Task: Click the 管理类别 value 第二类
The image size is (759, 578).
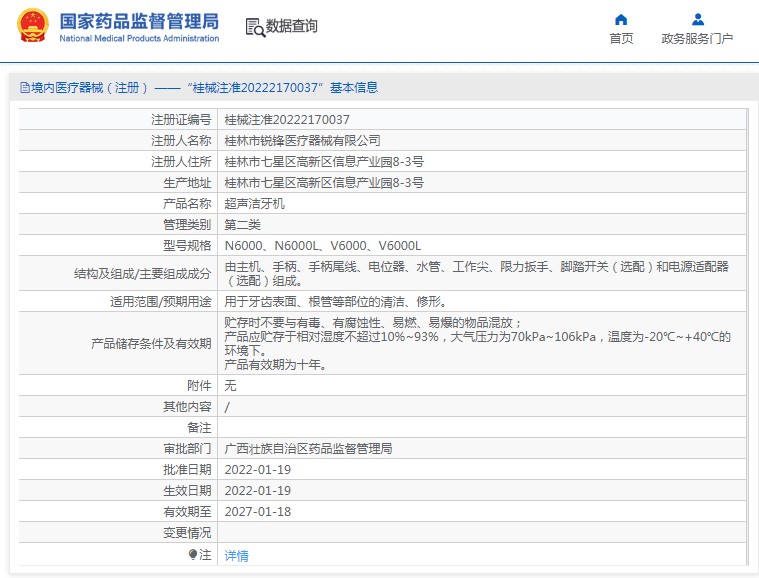Action: 242,224
